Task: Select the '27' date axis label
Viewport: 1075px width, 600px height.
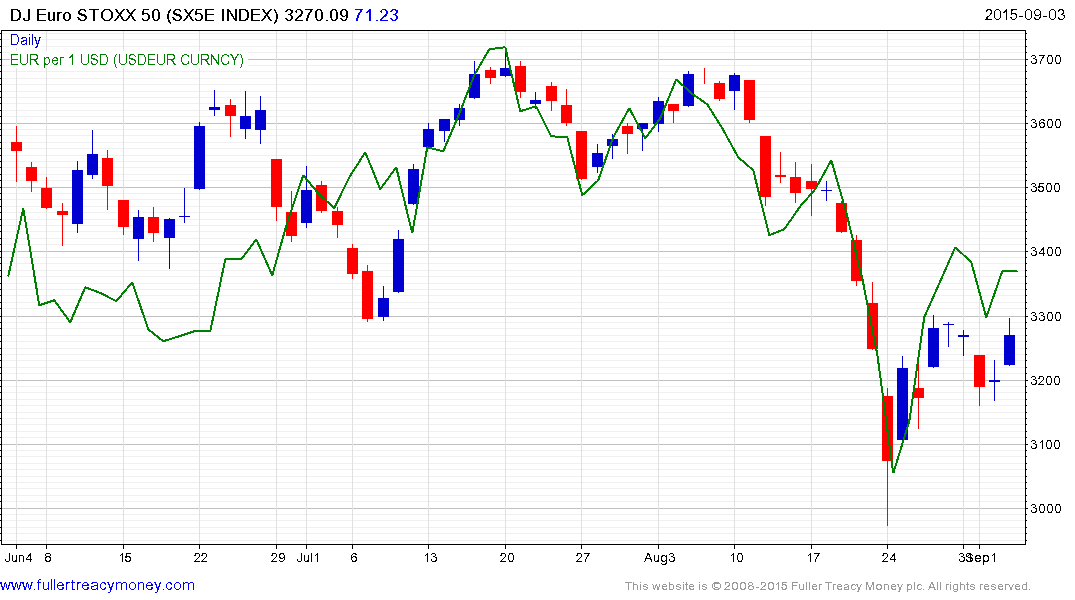Action: [x=582, y=557]
